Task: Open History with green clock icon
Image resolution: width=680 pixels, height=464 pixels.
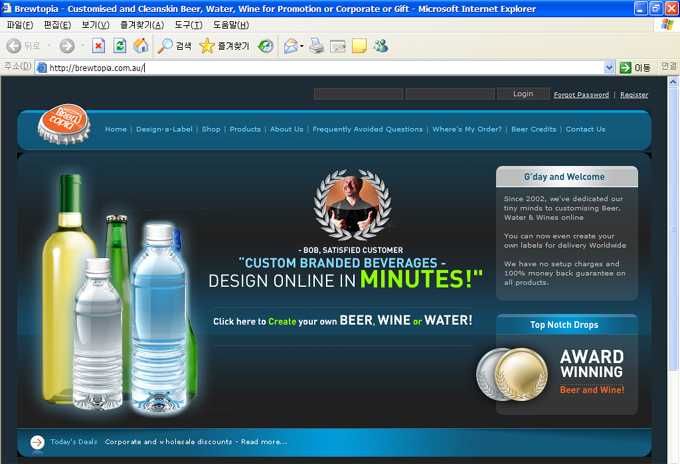Action: 265,46
